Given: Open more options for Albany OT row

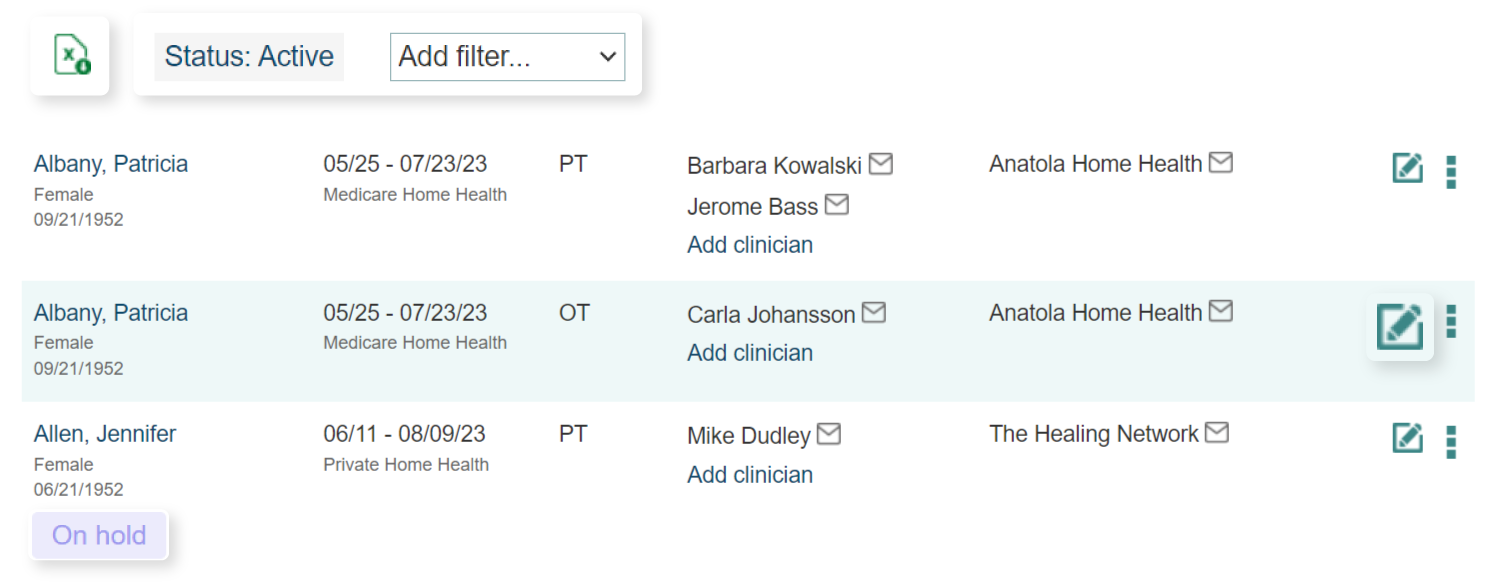Looking at the screenshot, I should 1451,321.
